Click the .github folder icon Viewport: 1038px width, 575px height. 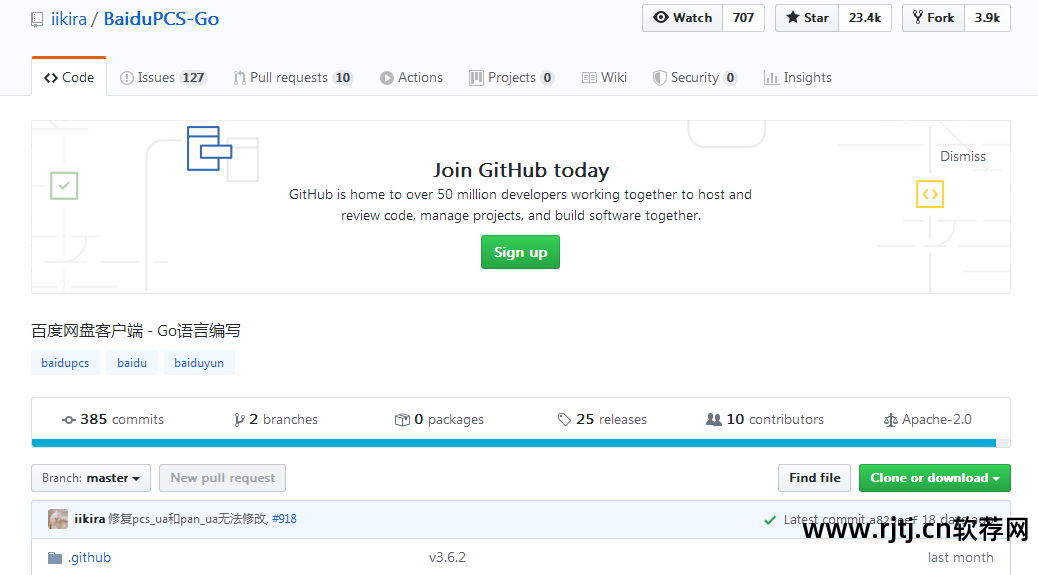[x=55, y=558]
